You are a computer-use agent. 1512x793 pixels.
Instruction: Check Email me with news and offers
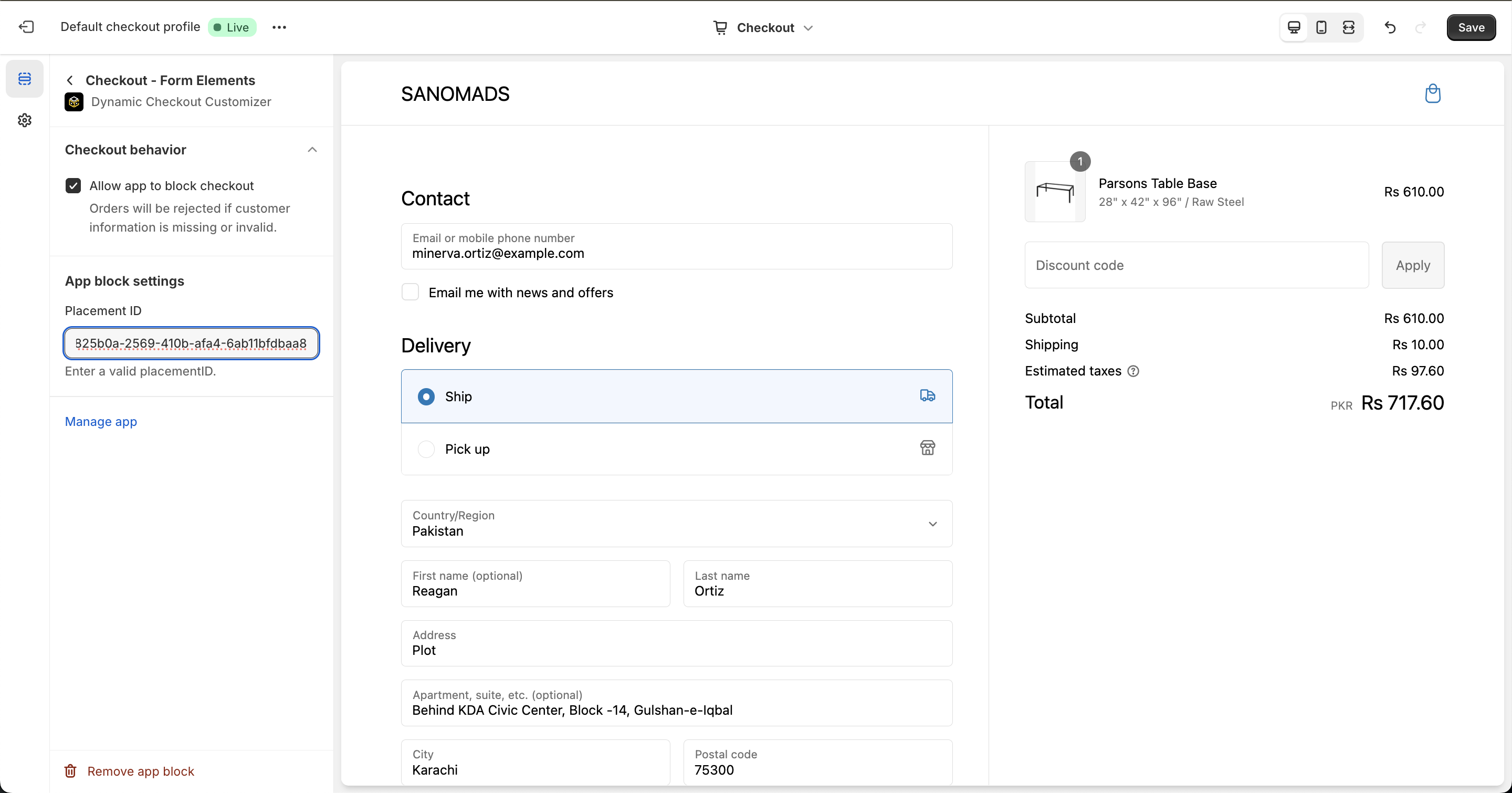point(410,293)
